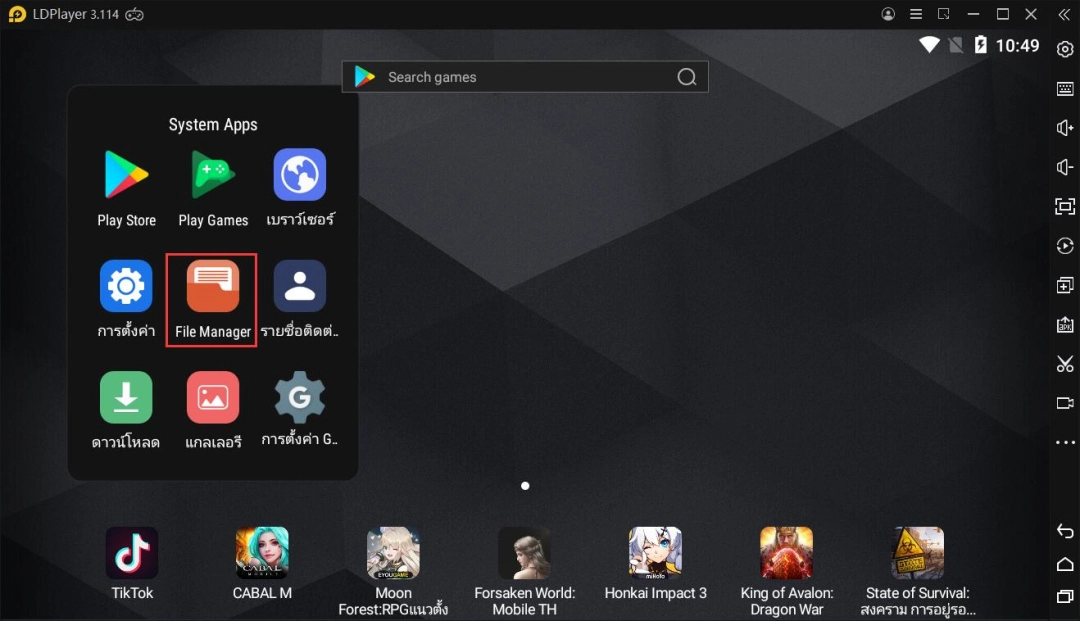Start Honkai Impact 3
Screen dimensions: 1080x621
coord(655,553)
